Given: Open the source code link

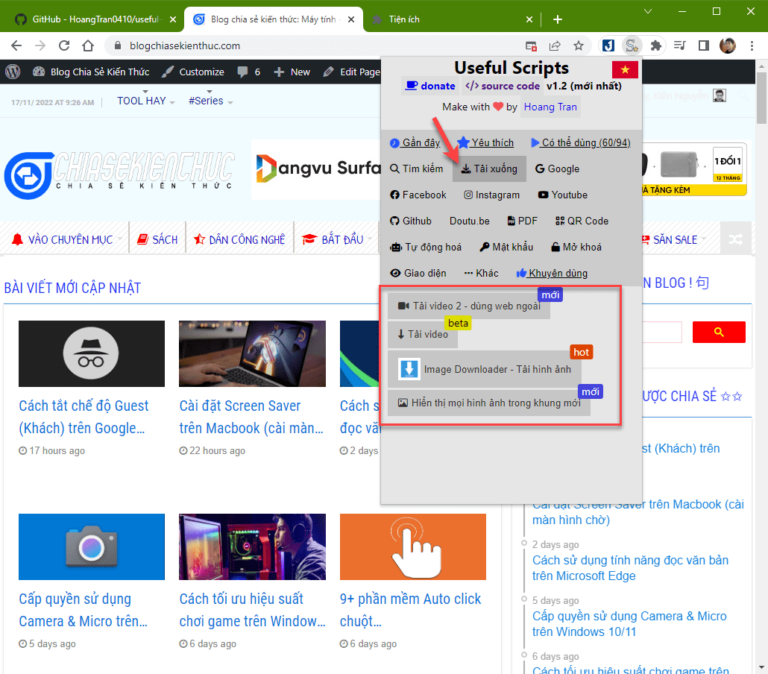Looking at the screenshot, I should click(503, 86).
